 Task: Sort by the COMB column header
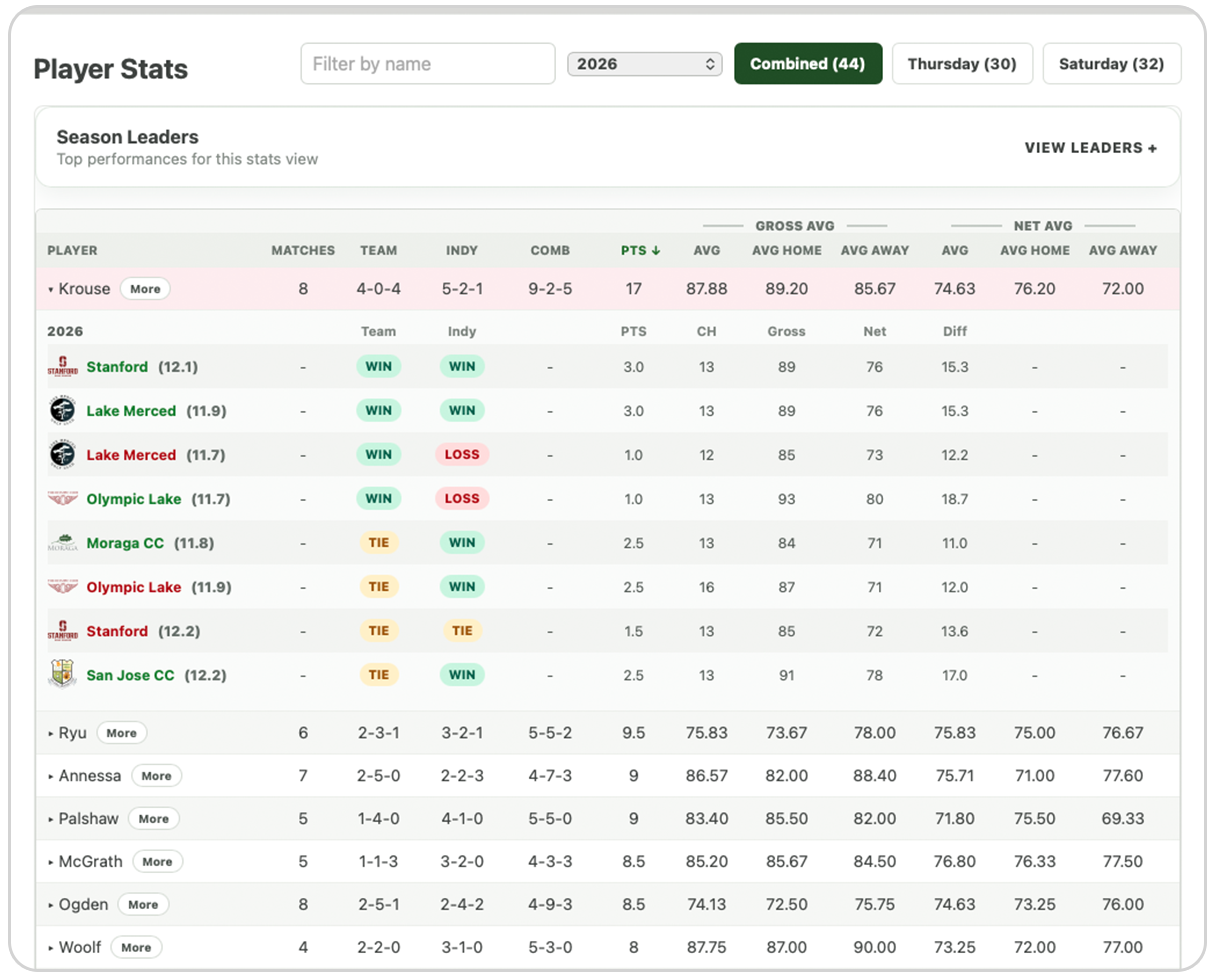[550, 251]
